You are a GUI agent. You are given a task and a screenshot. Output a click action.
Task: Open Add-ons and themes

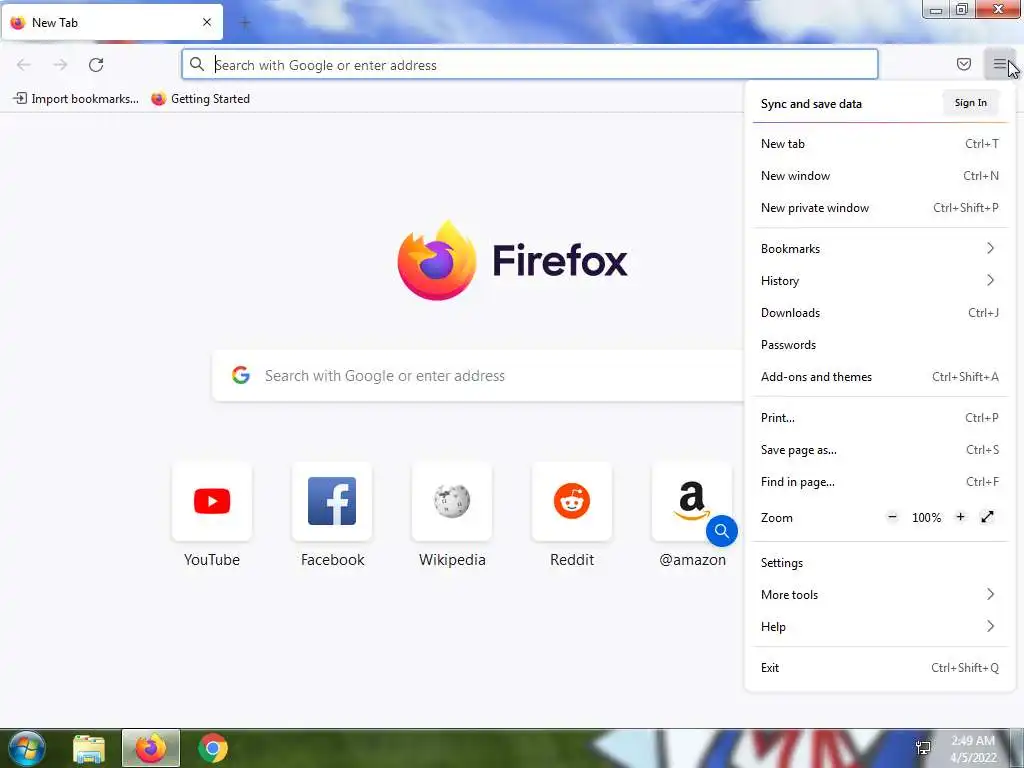[880, 377]
